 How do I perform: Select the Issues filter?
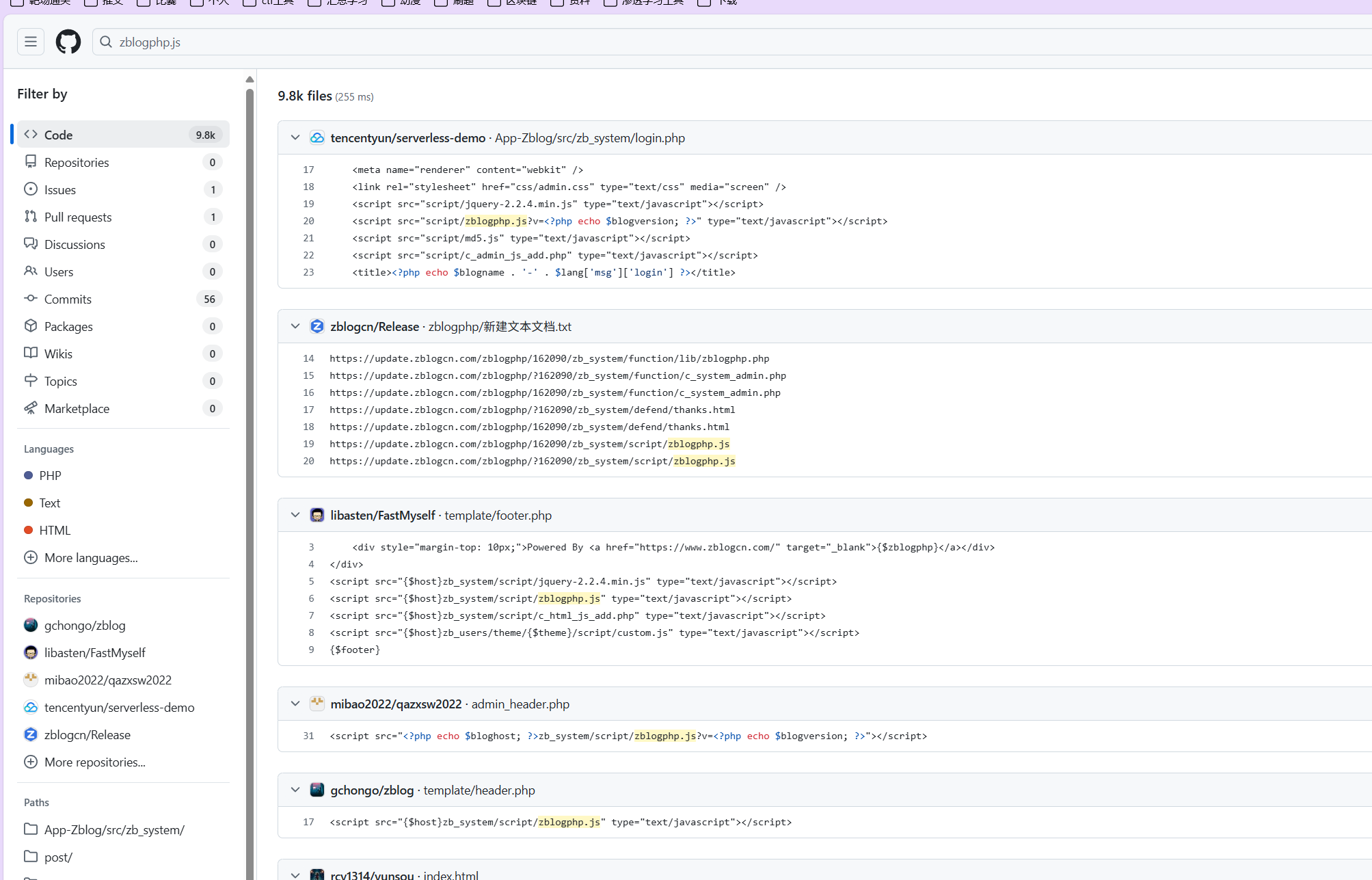60,189
